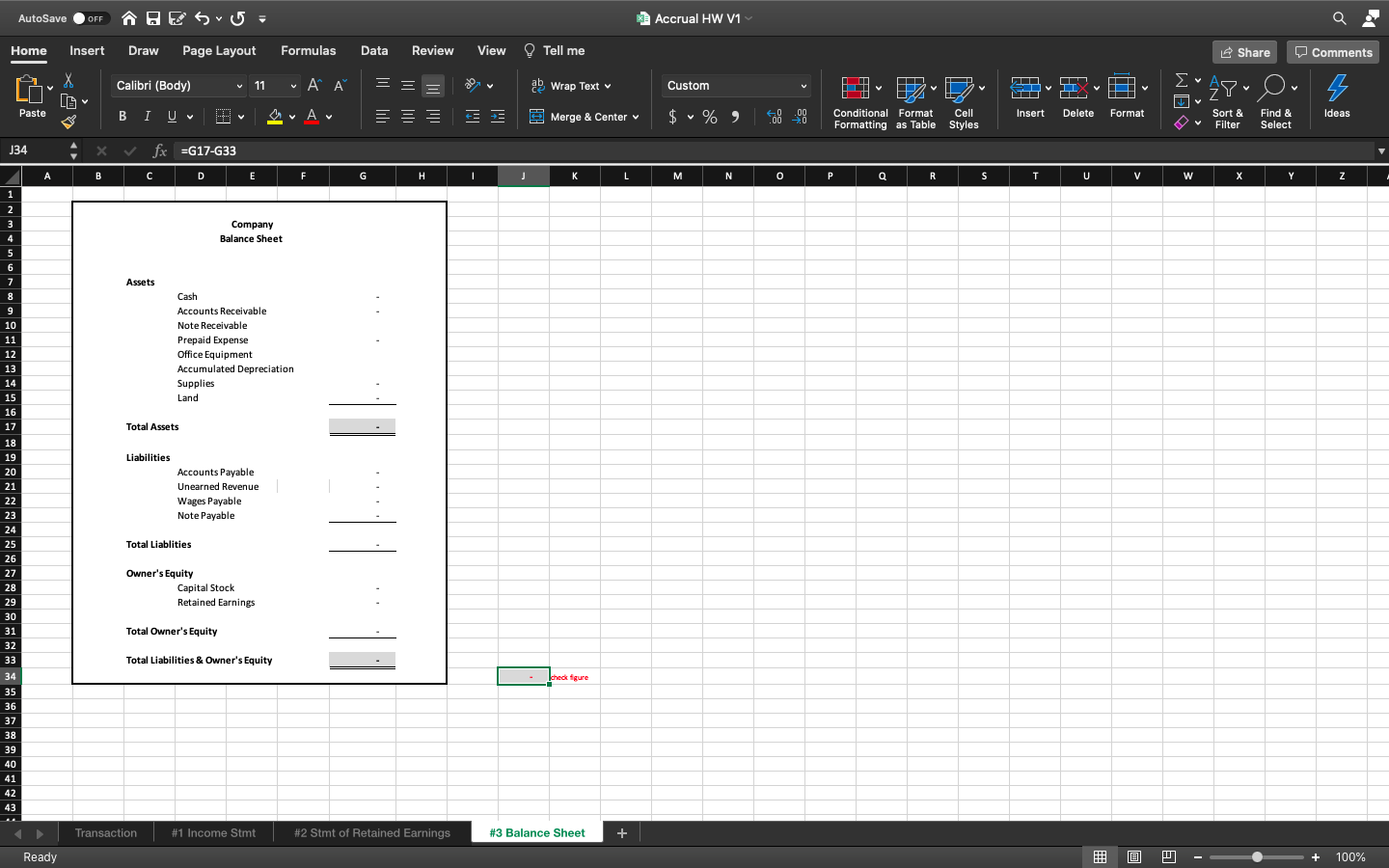Open the font size dropdown

pyautogui.click(x=293, y=86)
